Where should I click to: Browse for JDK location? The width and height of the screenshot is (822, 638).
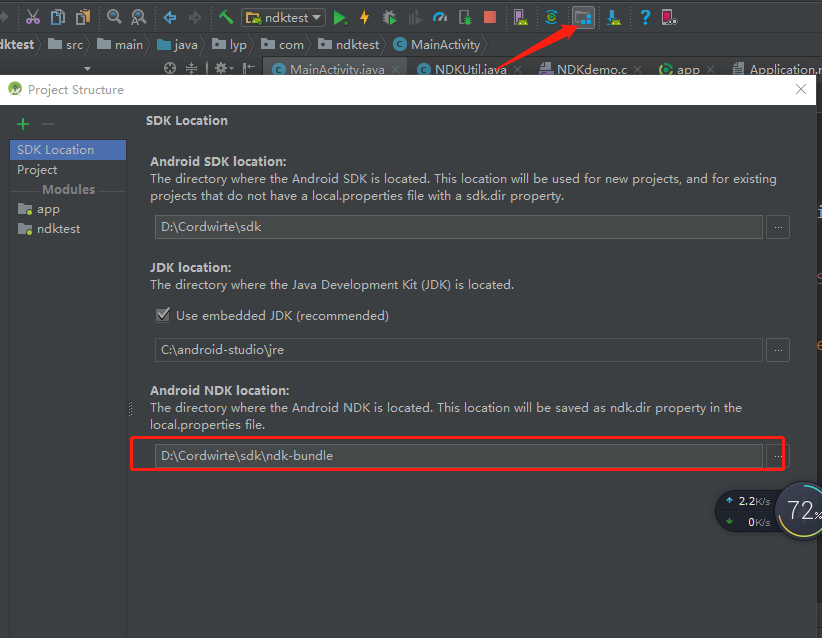point(778,350)
